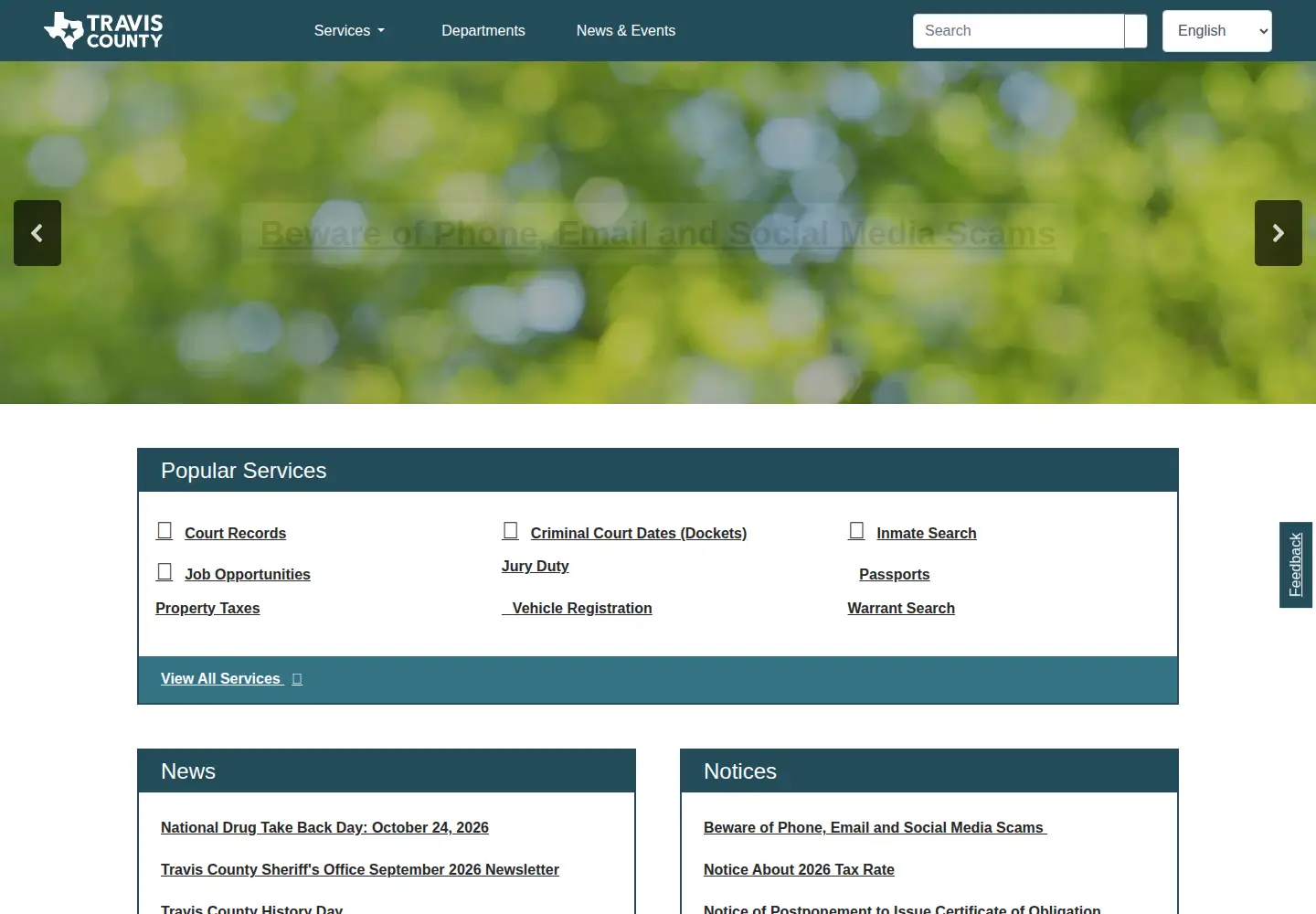
Task: Open the Vehicle Registration link
Action: pyautogui.click(x=582, y=608)
